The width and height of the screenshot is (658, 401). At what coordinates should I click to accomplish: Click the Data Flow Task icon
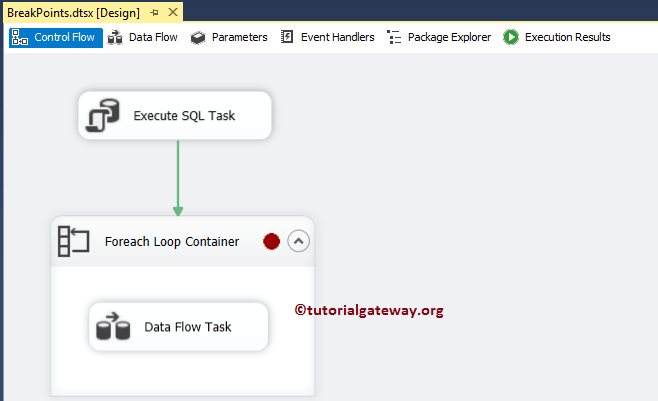113,327
